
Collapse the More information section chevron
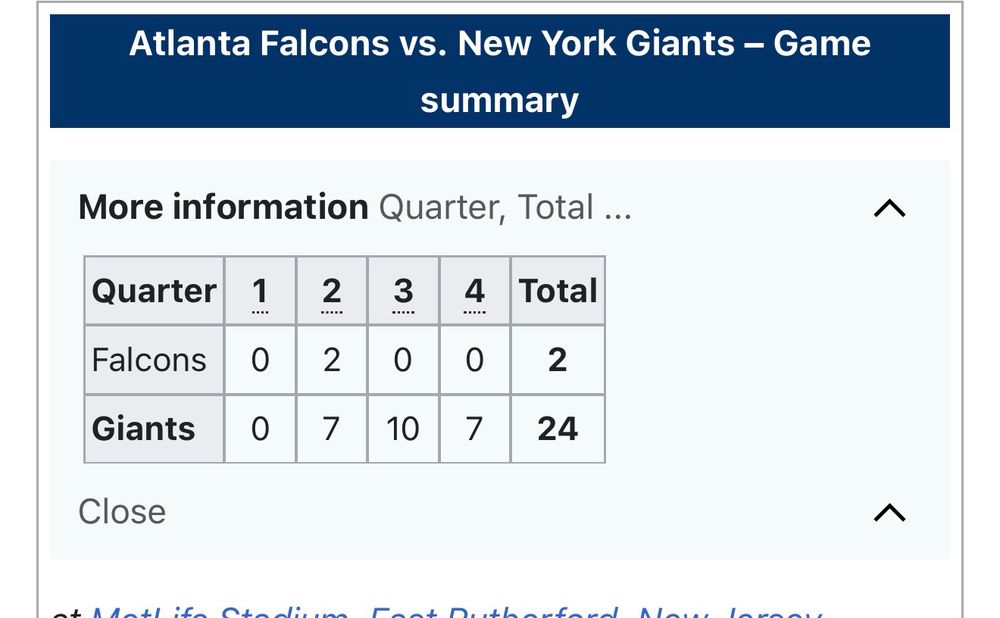click(889, 208)
